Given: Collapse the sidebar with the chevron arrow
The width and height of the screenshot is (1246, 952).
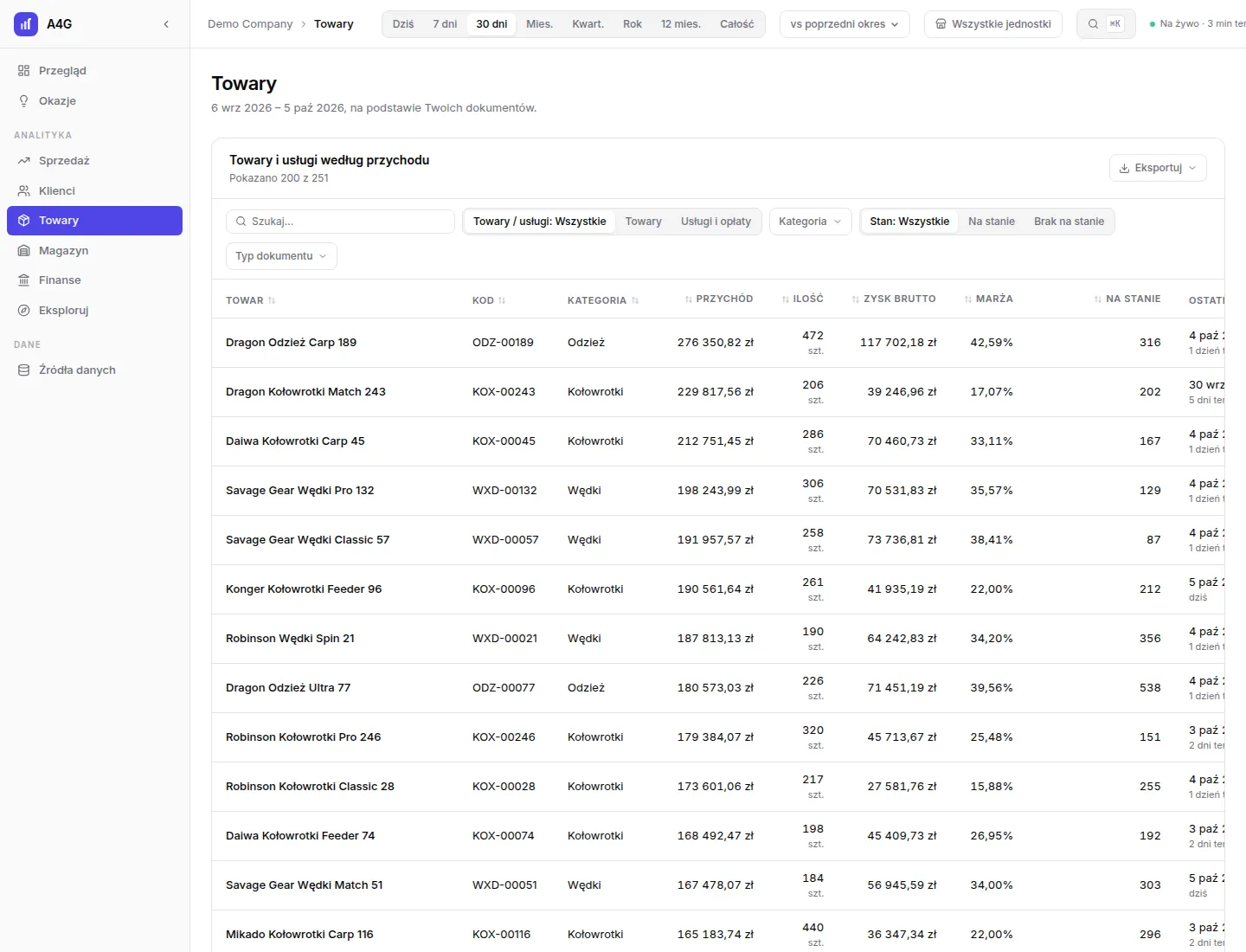Looking at the screenshot, I should tap(166, 24).
